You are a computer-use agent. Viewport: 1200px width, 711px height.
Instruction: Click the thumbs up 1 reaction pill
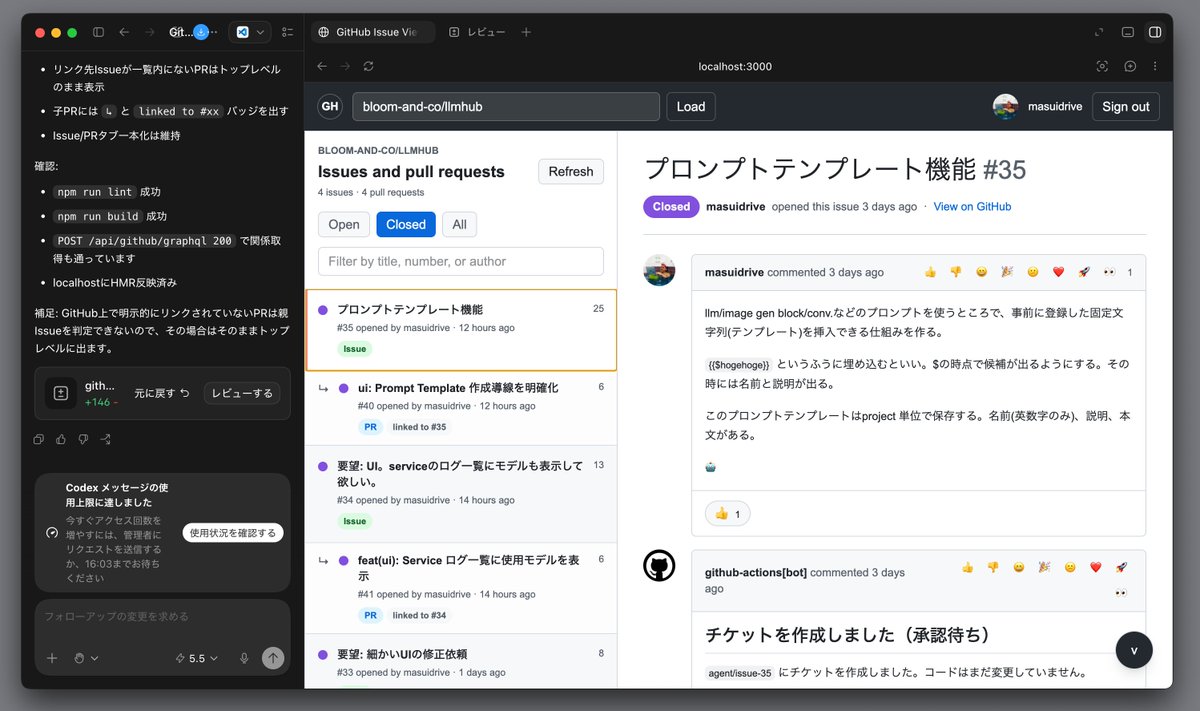point(727,514)
